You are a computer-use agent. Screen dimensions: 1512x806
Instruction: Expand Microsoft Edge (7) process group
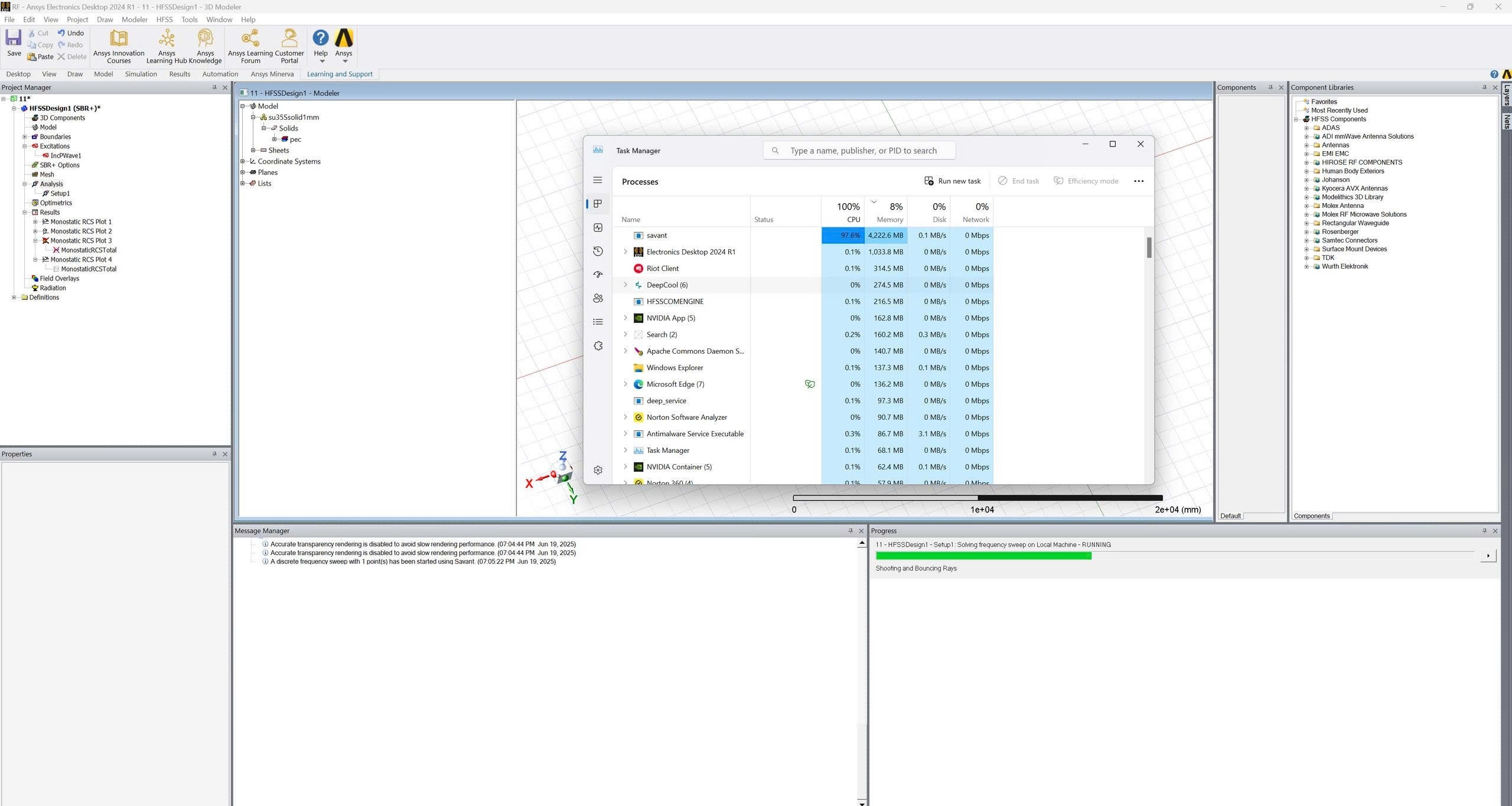[625, 384]
